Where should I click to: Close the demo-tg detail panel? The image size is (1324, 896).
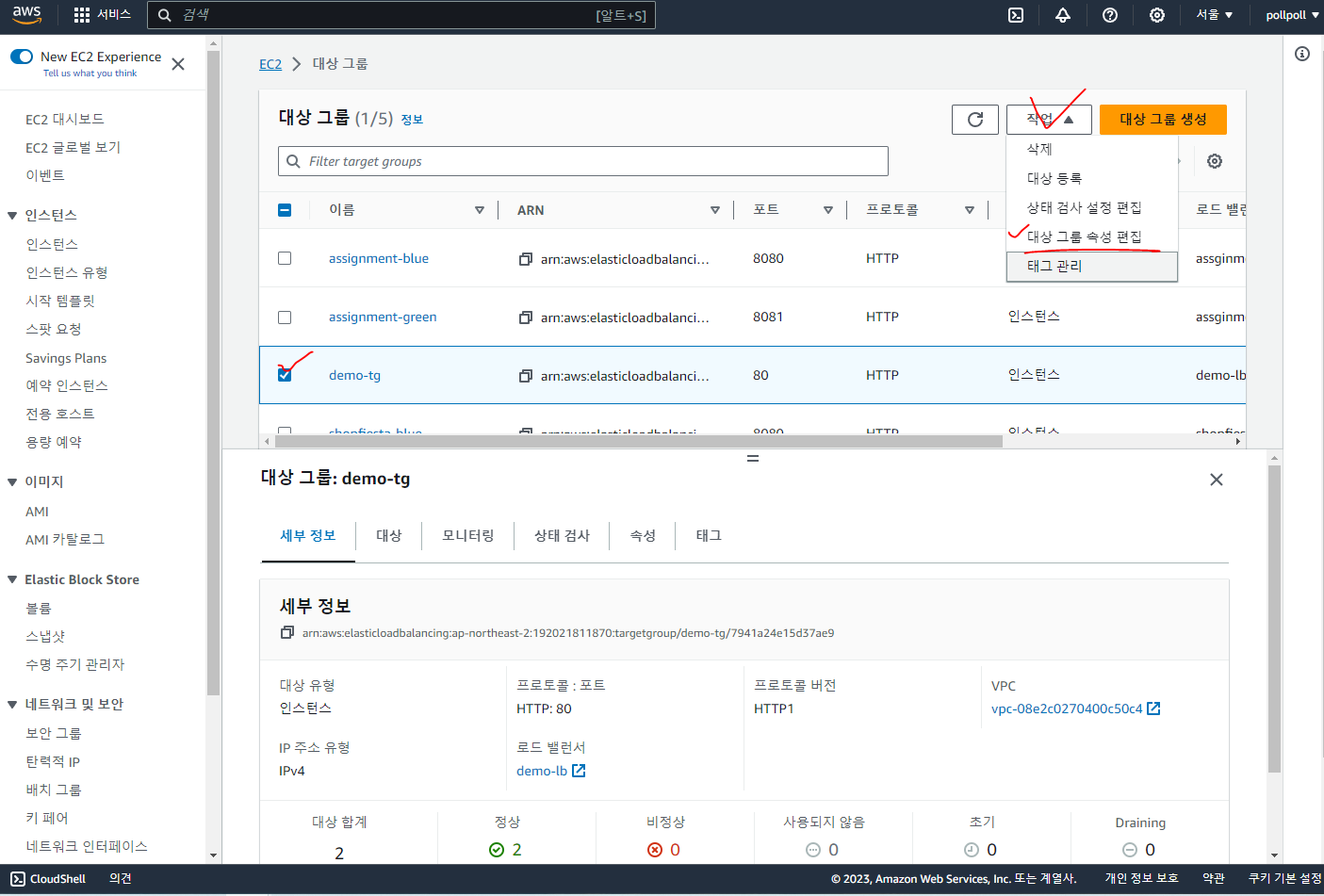(1217, 480)
